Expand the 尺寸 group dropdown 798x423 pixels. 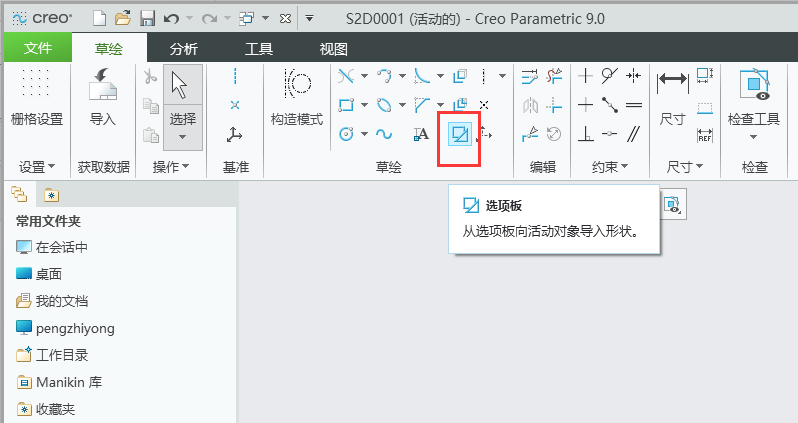pyautogui.click(x=685, y=166)
